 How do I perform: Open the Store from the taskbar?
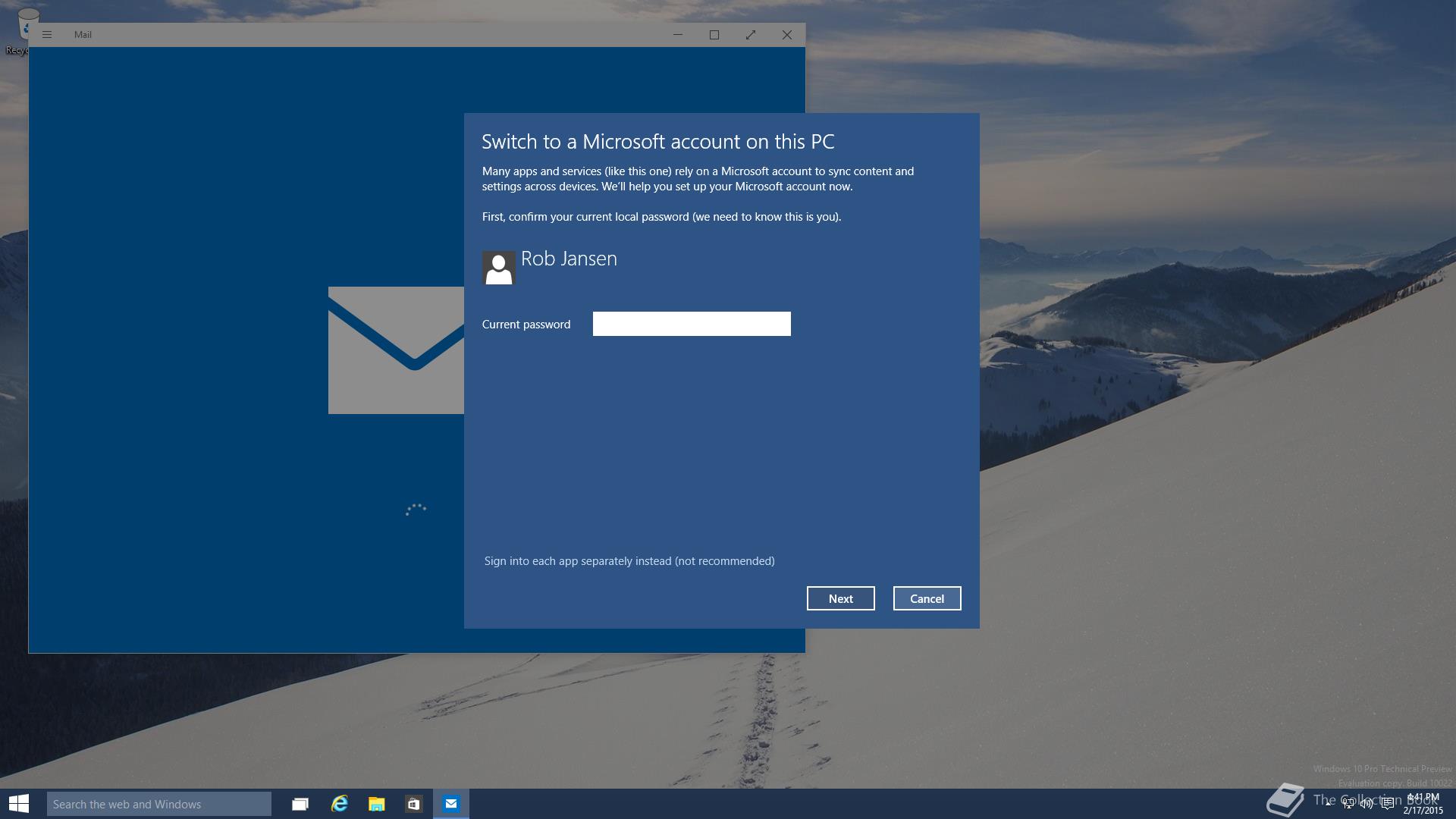(x=413, y=804)
